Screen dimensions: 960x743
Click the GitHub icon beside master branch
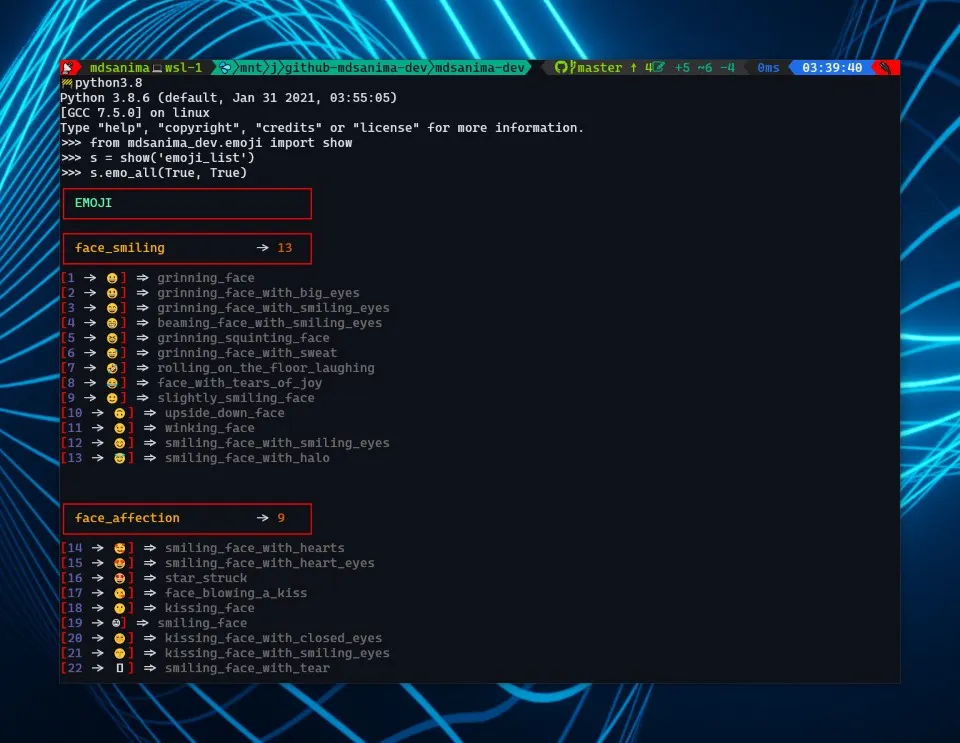561,67
